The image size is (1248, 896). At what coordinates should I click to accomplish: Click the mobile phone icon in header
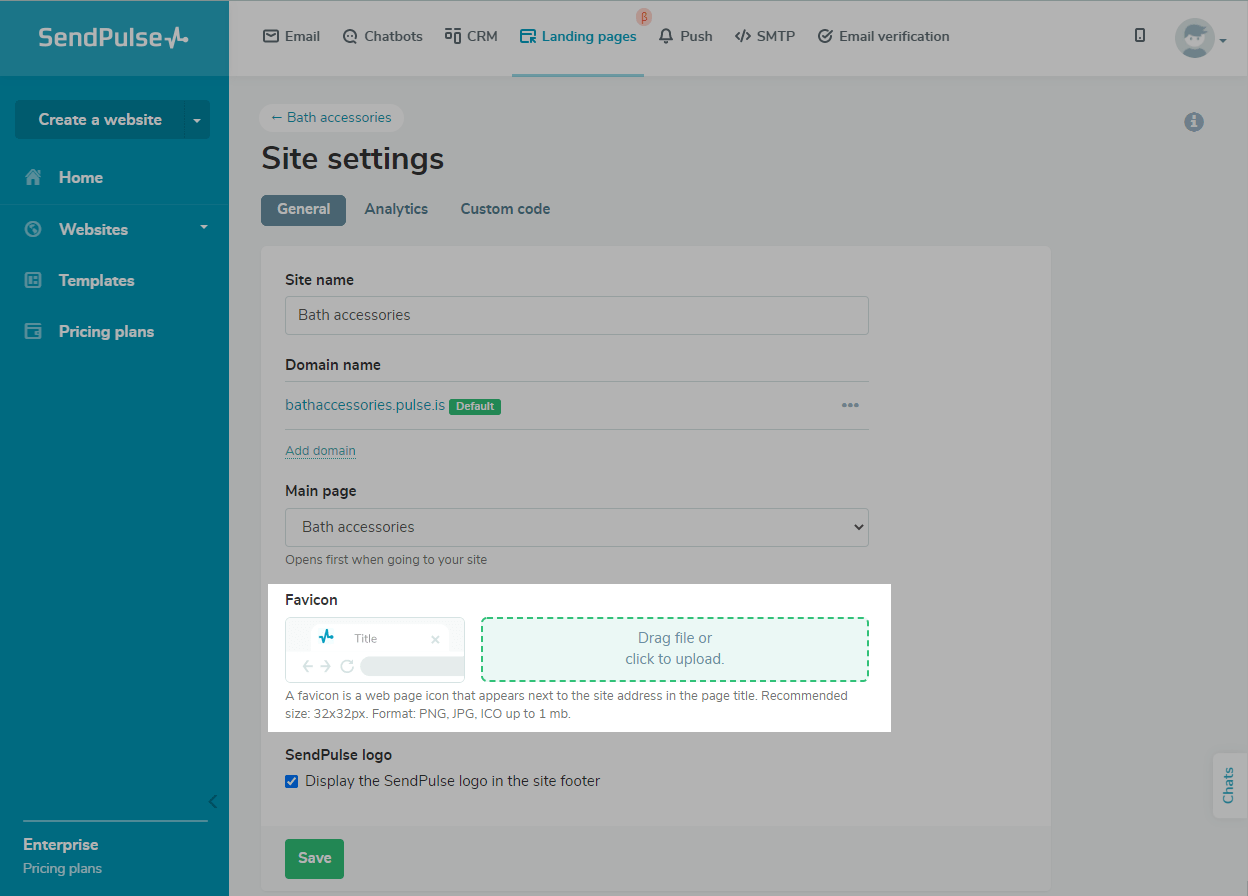pos(1140,35)
